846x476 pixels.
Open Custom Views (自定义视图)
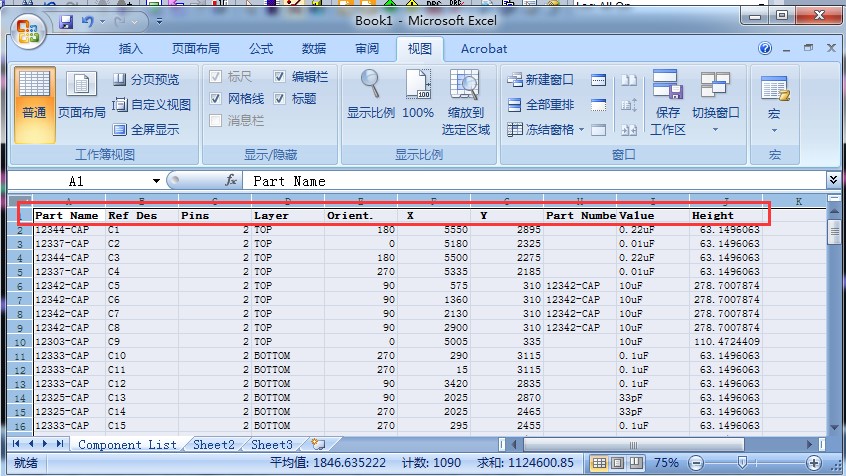[152, 105]
